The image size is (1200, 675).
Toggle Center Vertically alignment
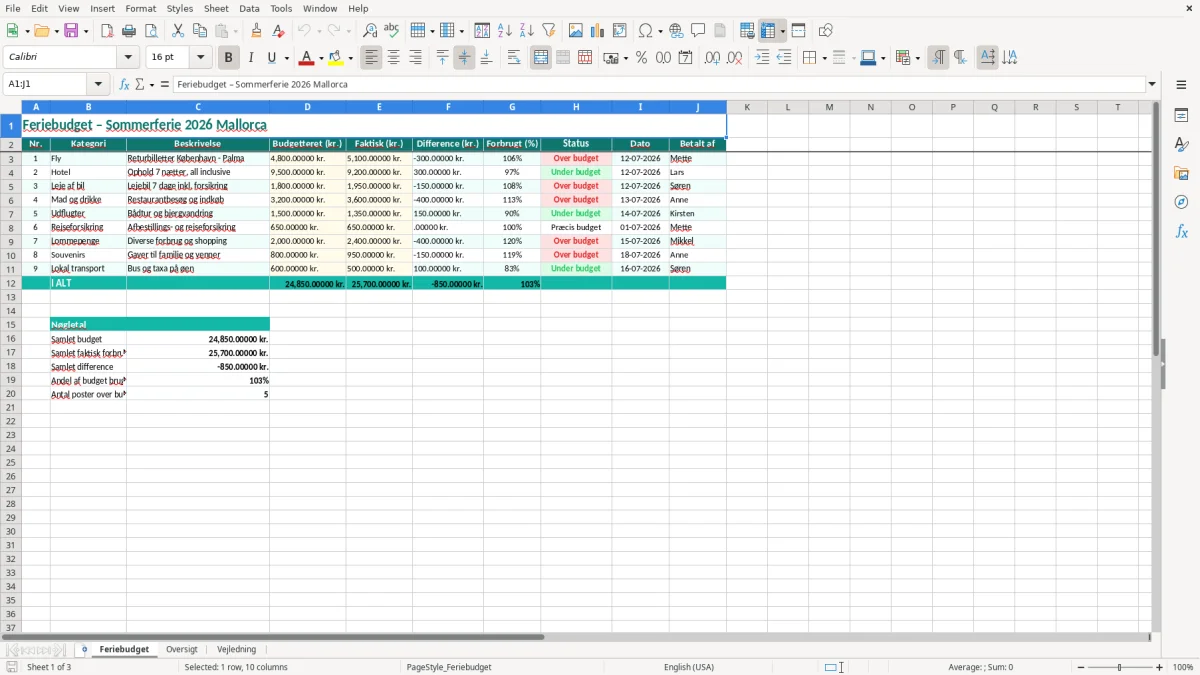click(465, 58)
